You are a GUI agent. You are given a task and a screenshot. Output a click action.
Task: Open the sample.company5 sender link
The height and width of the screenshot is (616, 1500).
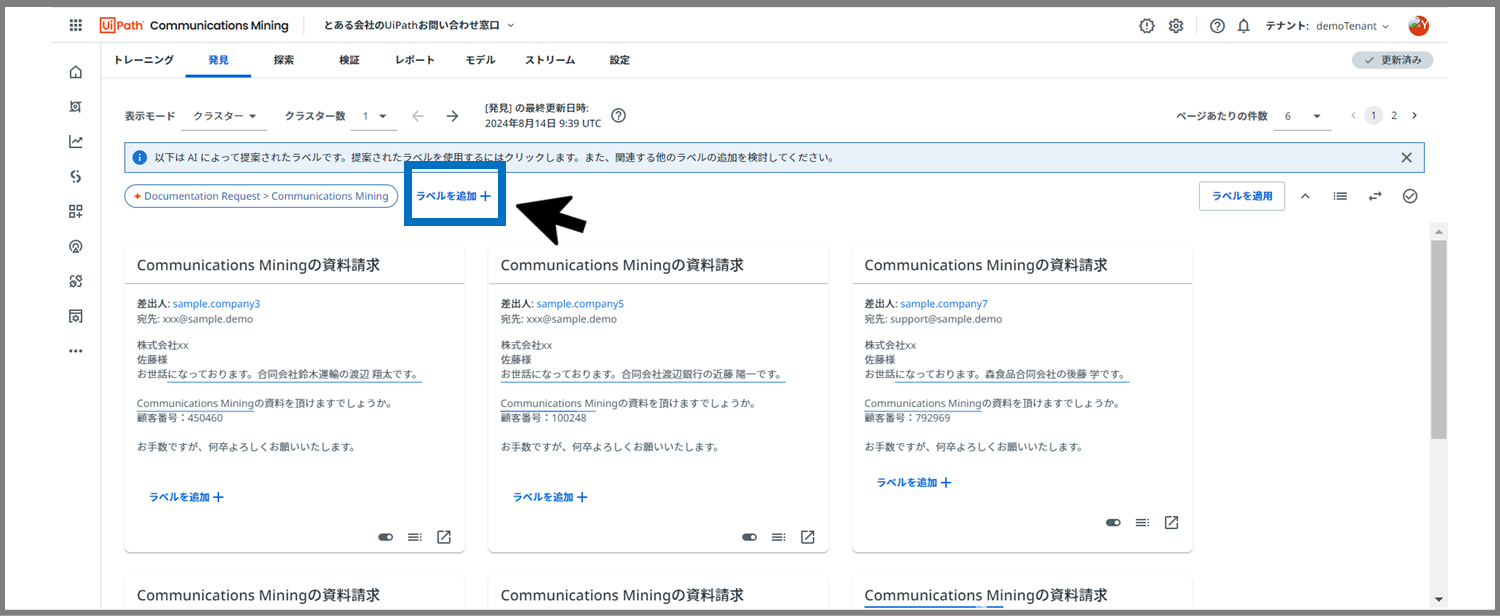point(580,303)
